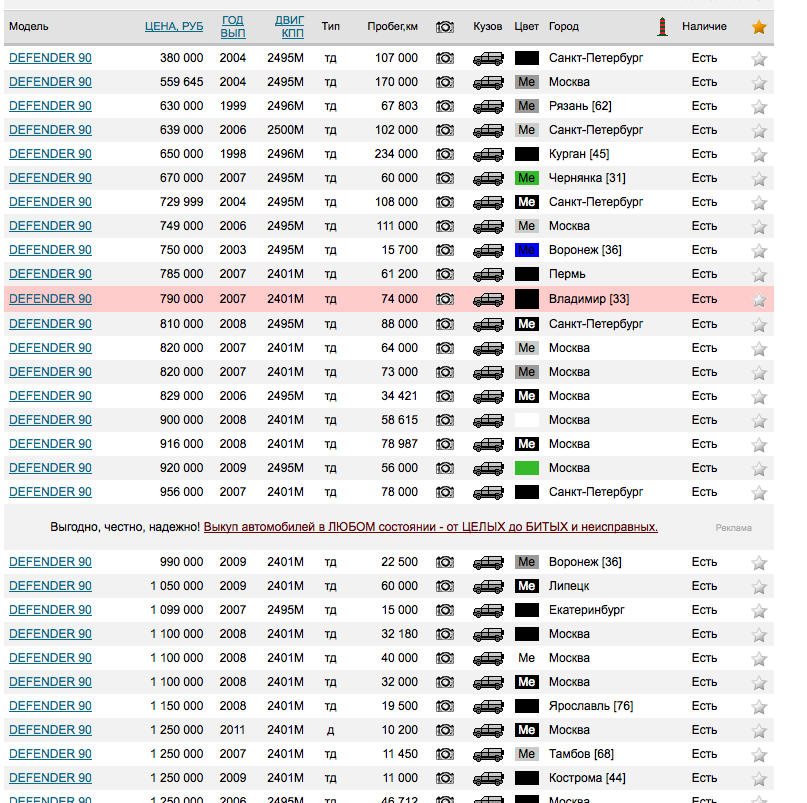Click the Пробег,км column header
This screenshot has height=803, width=807.
pyautogui.click(x=393, y=26)
